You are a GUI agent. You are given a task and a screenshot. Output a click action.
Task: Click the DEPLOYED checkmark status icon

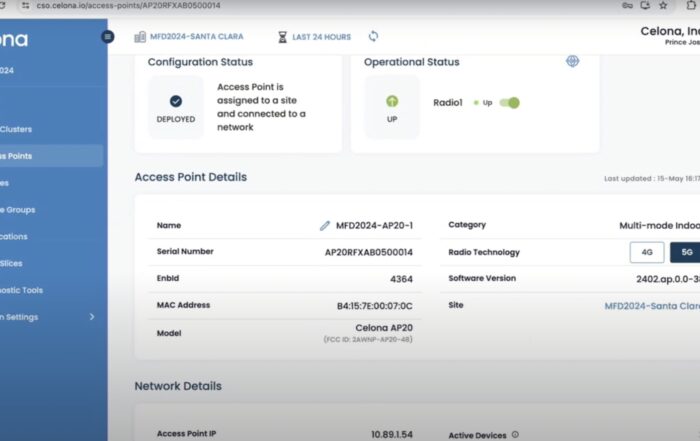176,101
